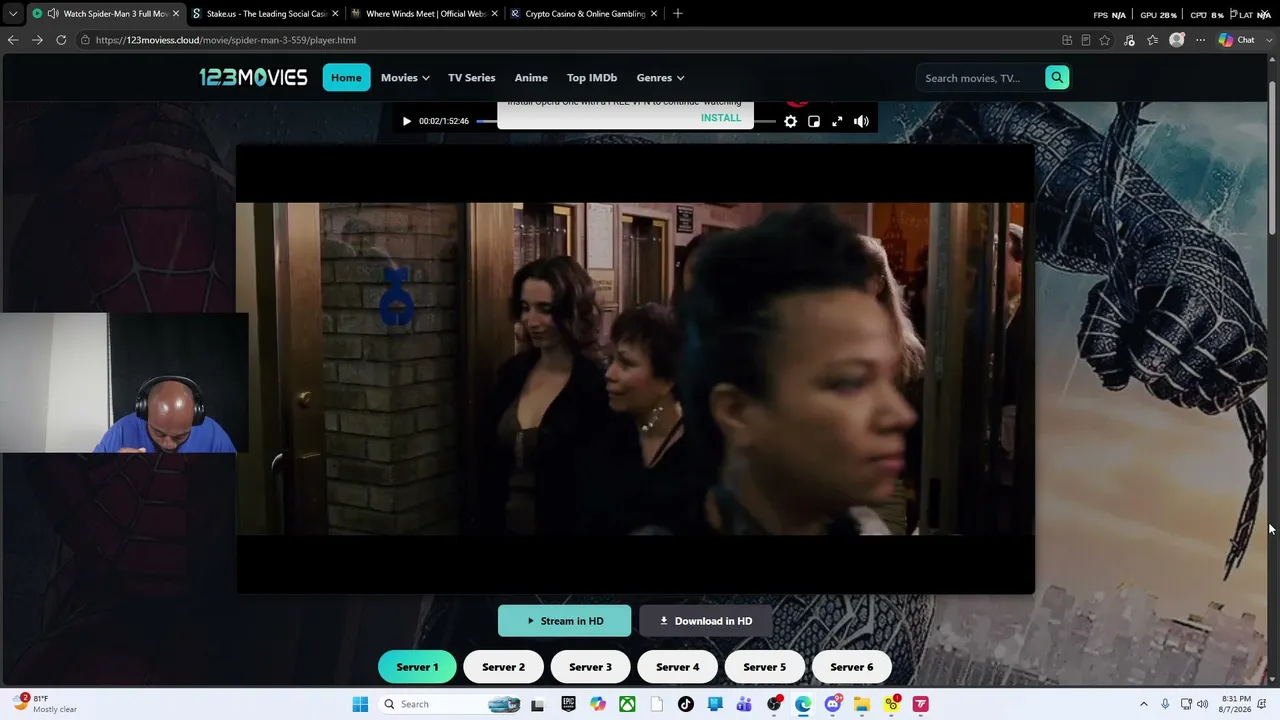Open TikTok from the taskbar
Viewport: 1280px width, 720px height.
[x=686, y=704]
